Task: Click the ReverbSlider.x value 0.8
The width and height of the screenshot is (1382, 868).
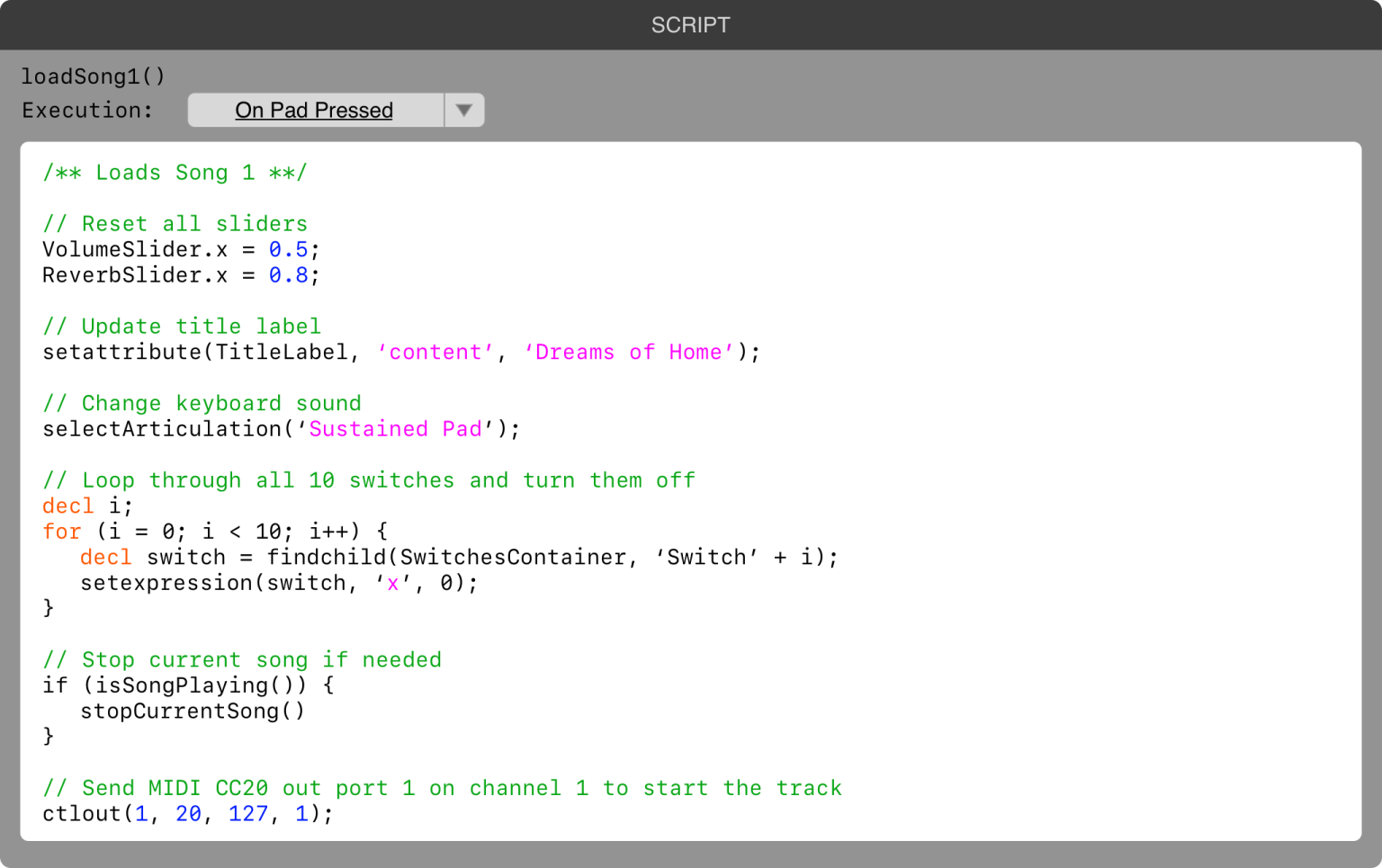Action: click(x=288, y=275)
